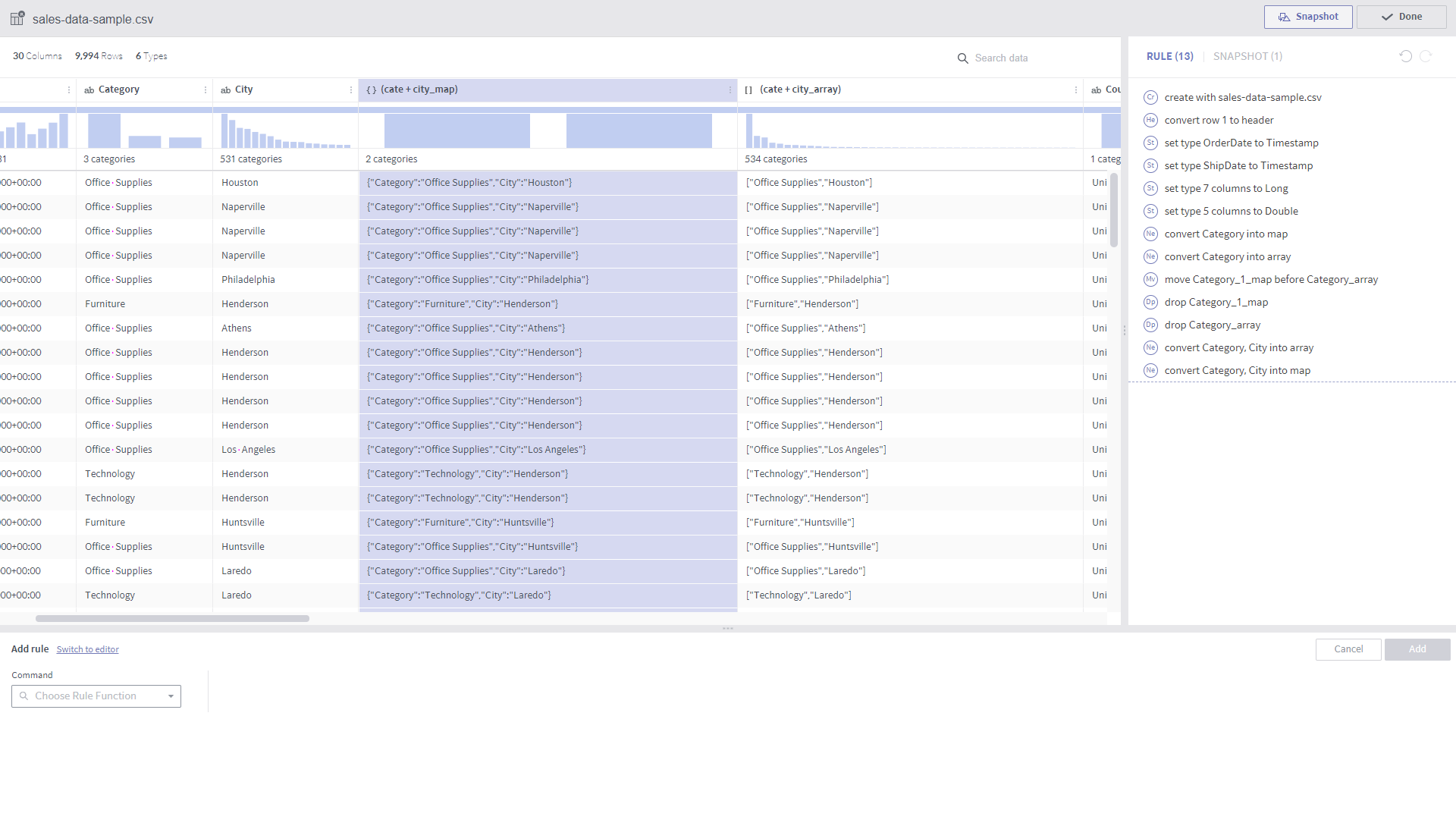Click the Switch to editor link
Screen dimensions: 1456x826
tap(88, 649)
